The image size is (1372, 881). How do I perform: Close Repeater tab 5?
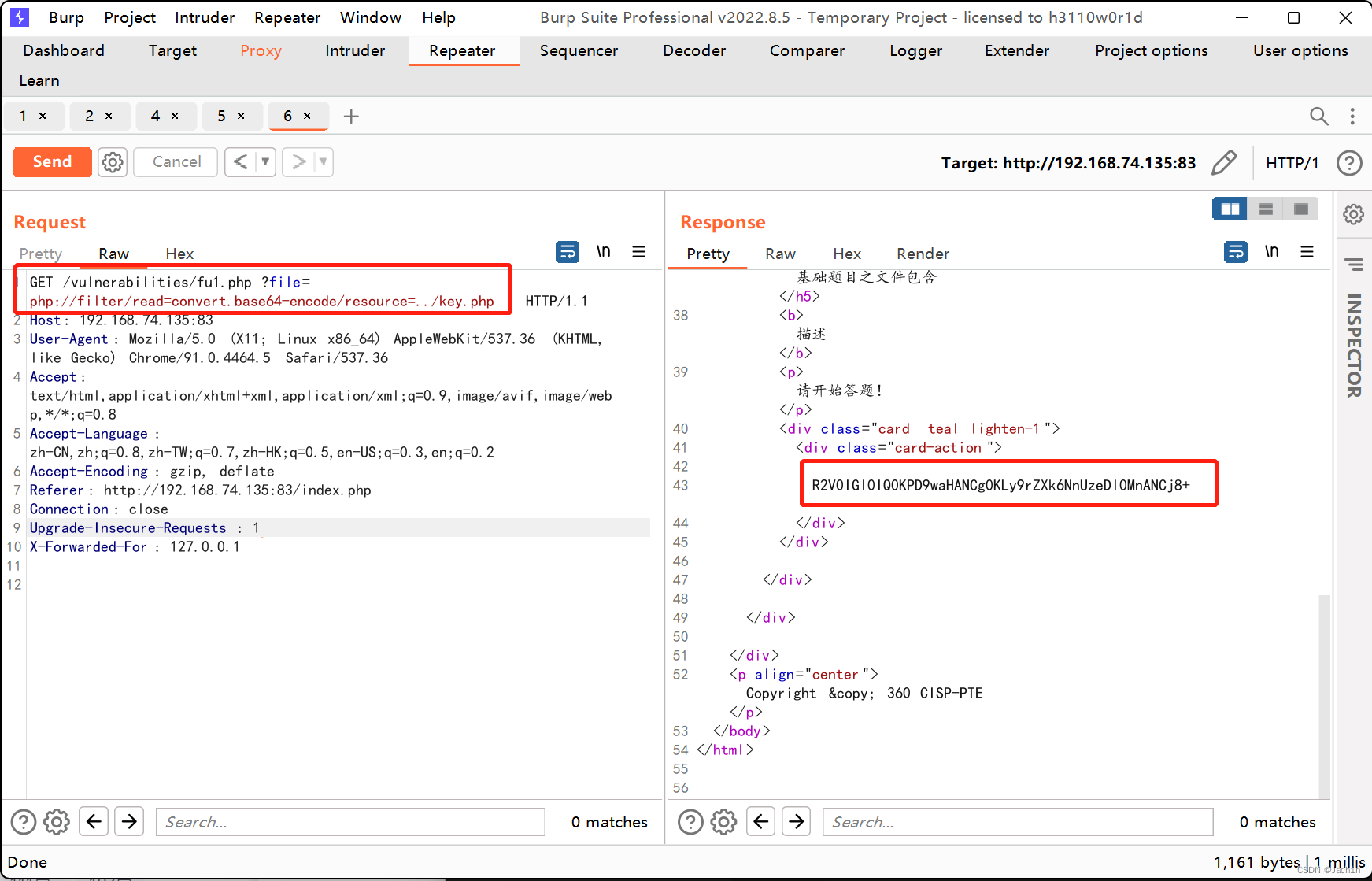tap(242, 117)
